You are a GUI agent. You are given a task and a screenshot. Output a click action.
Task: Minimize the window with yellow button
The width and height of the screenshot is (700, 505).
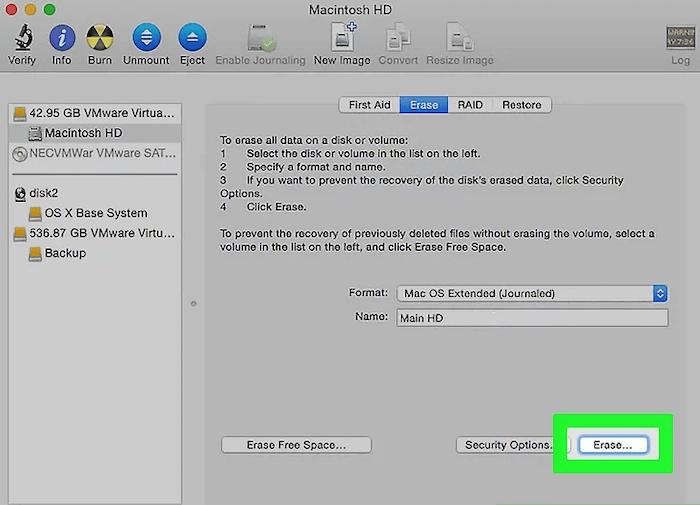[x=30, y=9]
